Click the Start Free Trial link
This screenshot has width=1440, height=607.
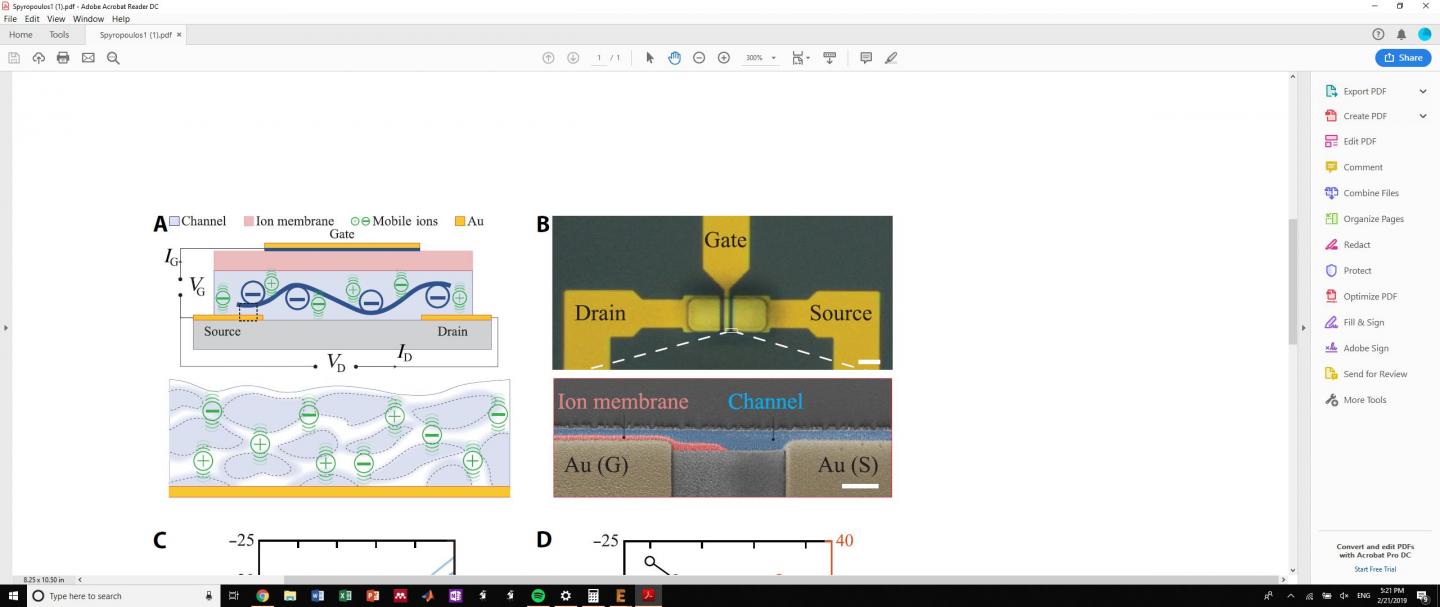(1376, 568)
